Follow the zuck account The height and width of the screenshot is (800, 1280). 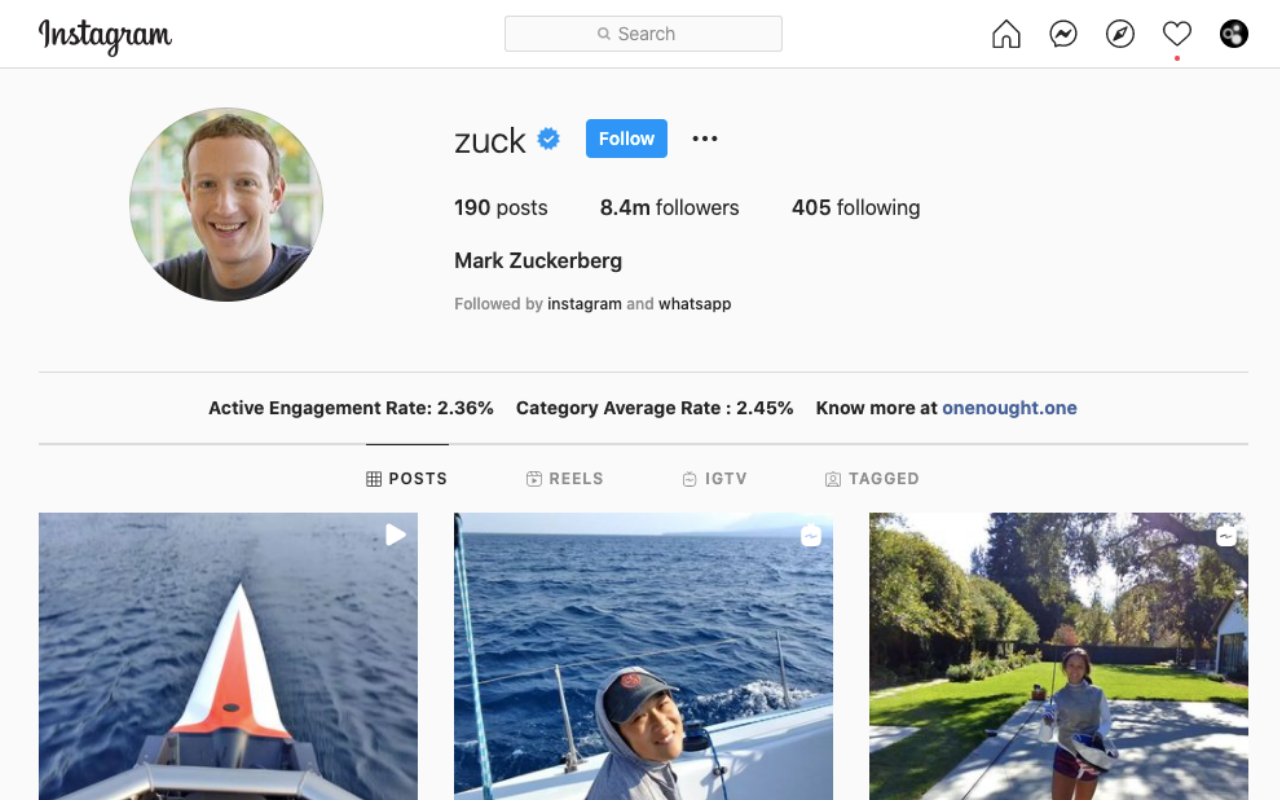click(x=626, y=139)
